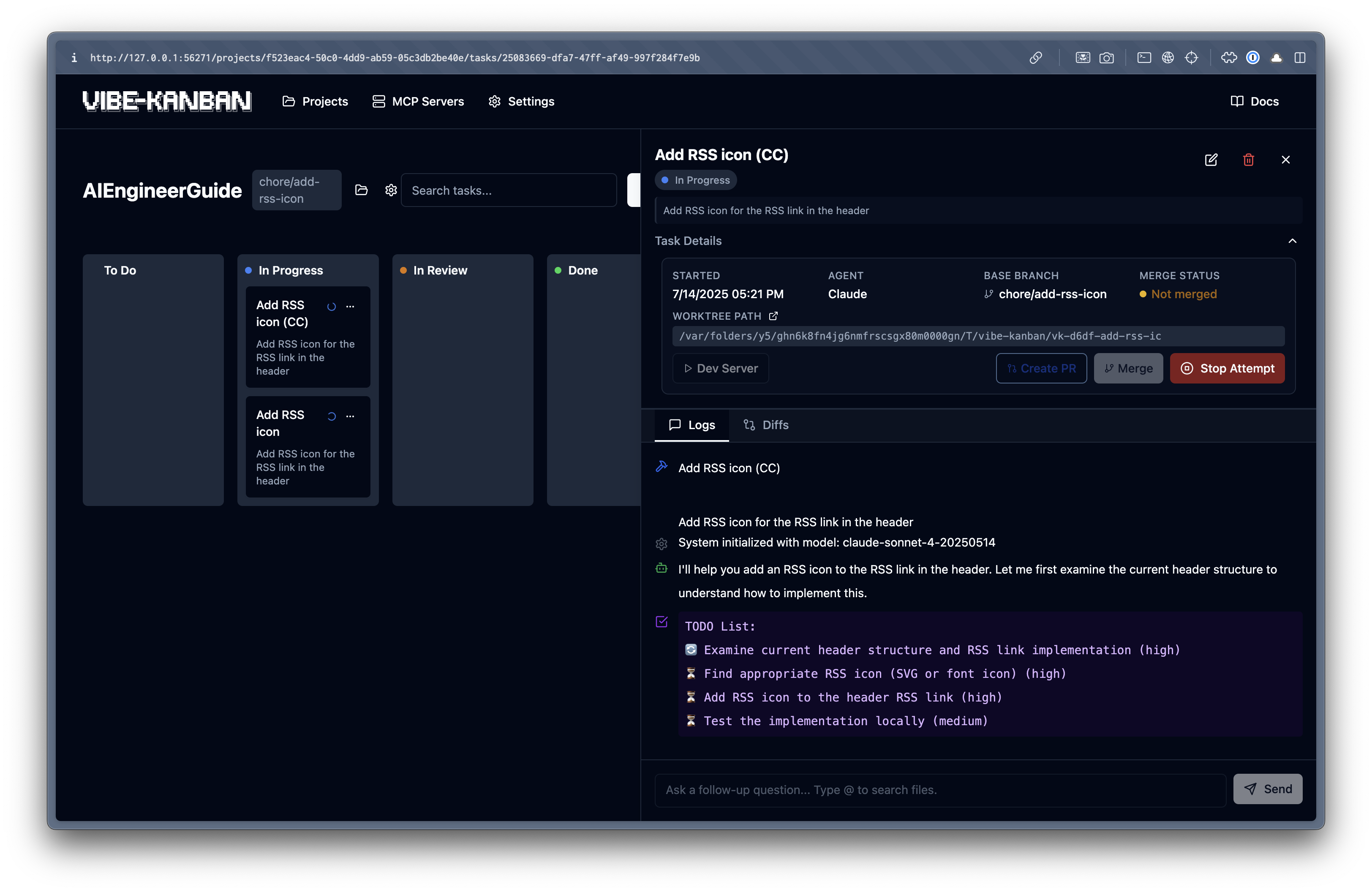Open the Add RSS icon (CC) task card
1372x892 pixels.
(x=308, y=337)
